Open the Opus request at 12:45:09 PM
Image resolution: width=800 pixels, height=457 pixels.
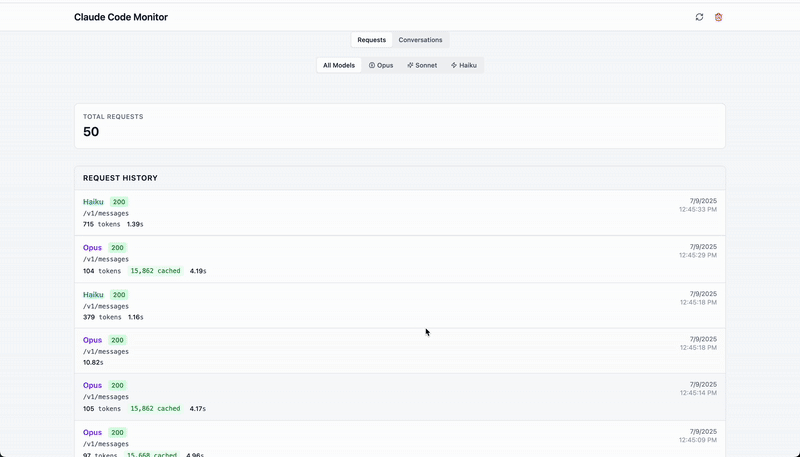[x=400, y=439]
